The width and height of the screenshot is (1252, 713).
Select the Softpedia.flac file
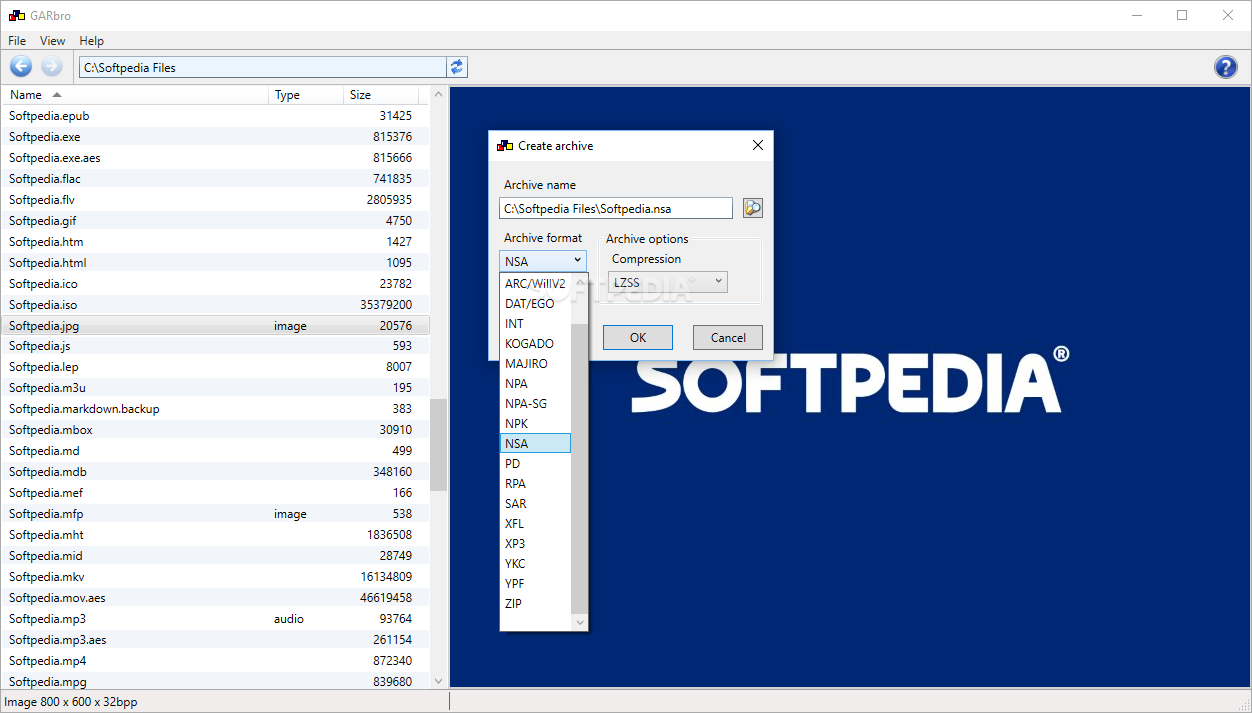(214, 179)
